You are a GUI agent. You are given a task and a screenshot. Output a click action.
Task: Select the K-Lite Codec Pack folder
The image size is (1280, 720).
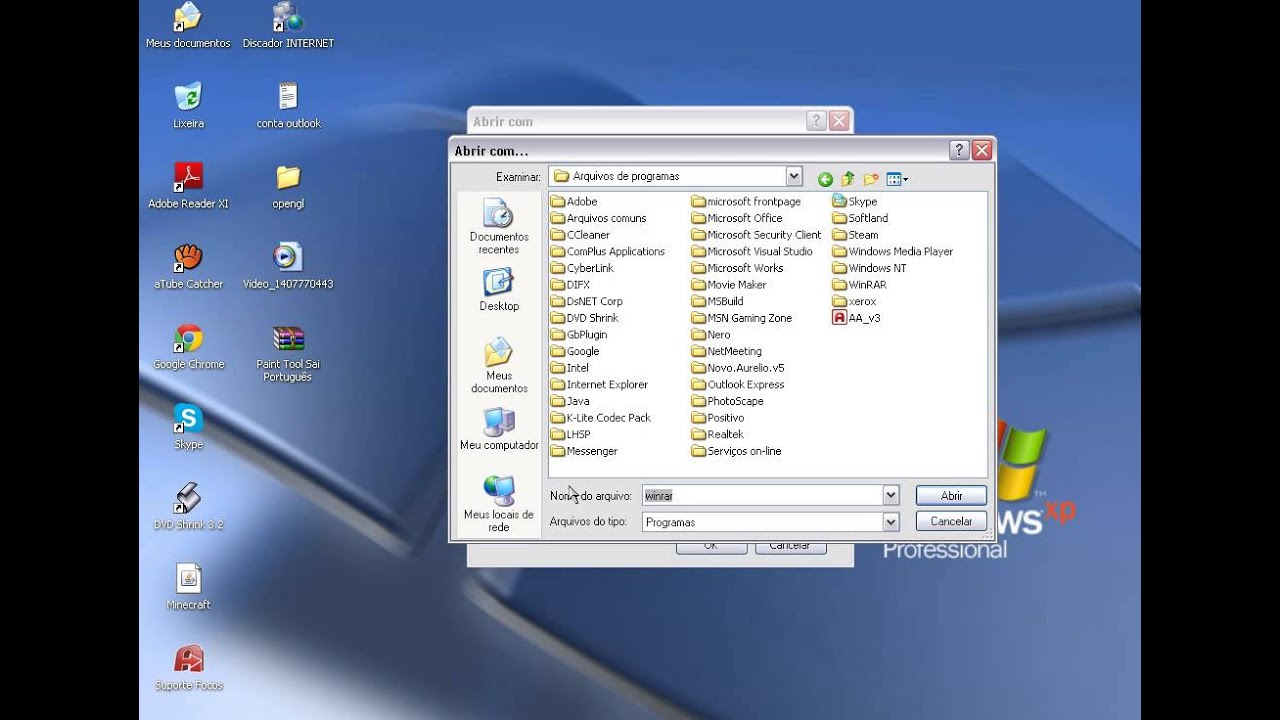coord(601,418)
